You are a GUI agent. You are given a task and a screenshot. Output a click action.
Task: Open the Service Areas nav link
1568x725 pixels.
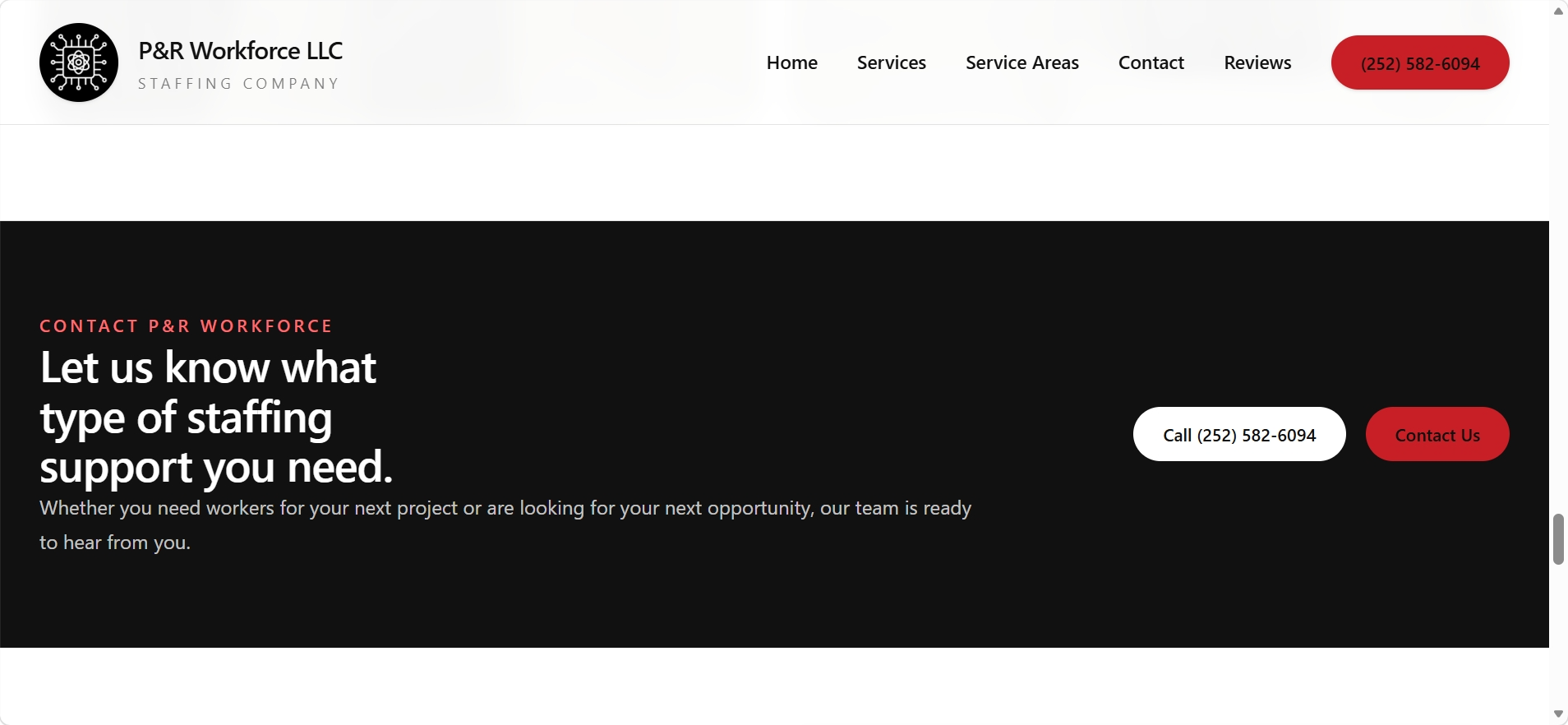point(1022,62)
